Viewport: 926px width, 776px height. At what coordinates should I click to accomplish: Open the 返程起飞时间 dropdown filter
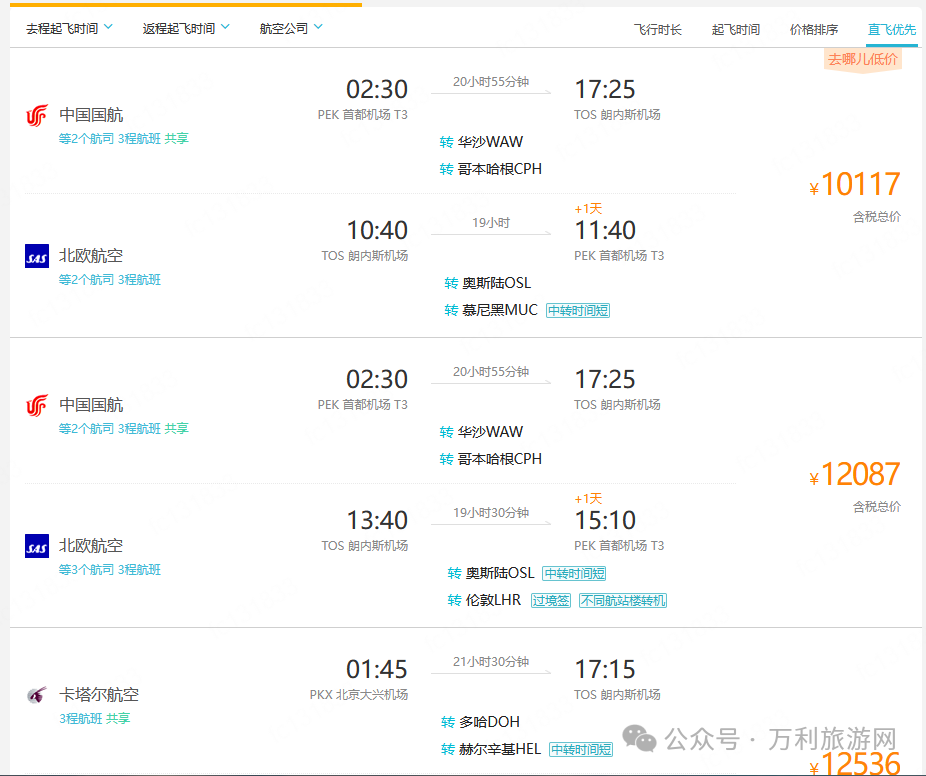click(x=186, y=28)
